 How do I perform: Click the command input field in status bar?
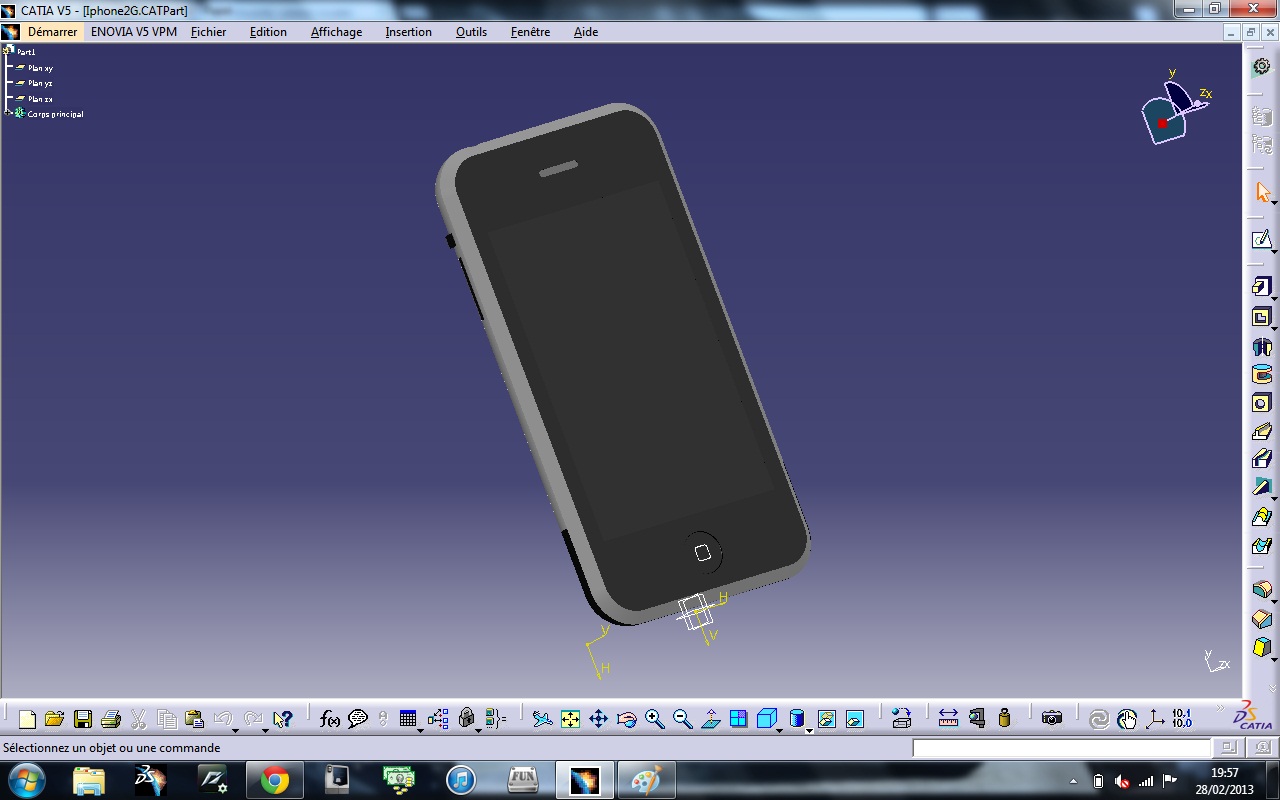[x=1061, y=748]
